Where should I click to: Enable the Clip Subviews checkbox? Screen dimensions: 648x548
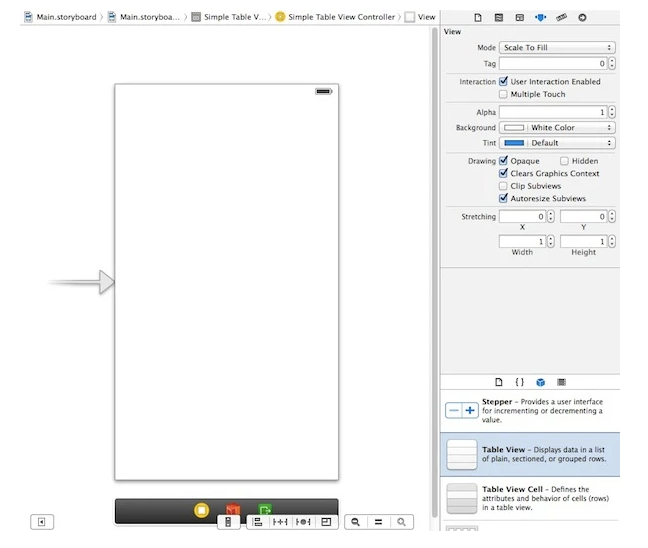(503, 186)
